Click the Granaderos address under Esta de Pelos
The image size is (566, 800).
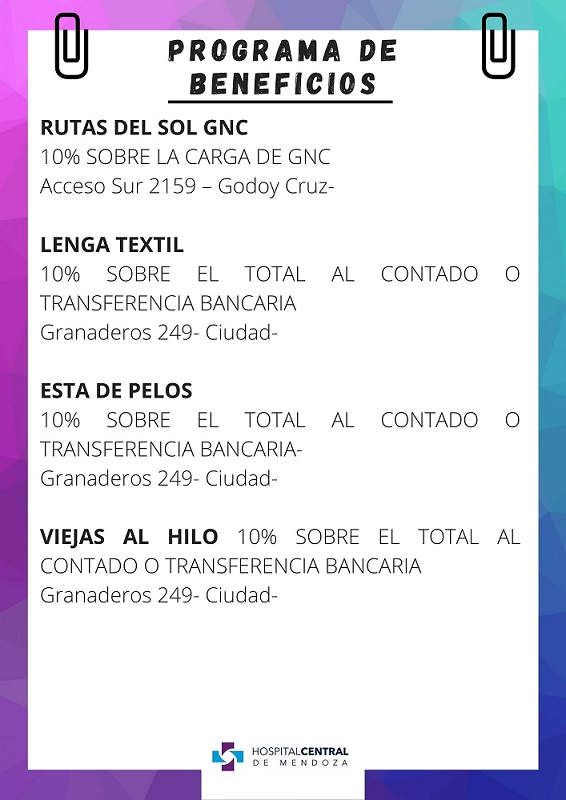pyautogui.click(x=159, y=479)
